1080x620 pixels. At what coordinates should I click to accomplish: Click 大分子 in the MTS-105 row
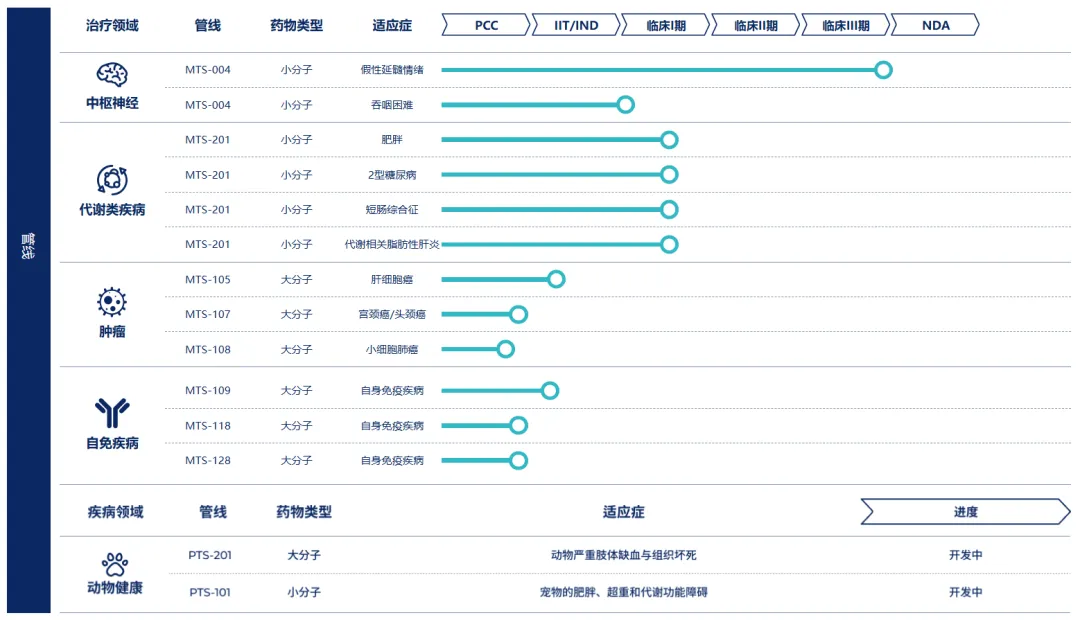point(297,279)
